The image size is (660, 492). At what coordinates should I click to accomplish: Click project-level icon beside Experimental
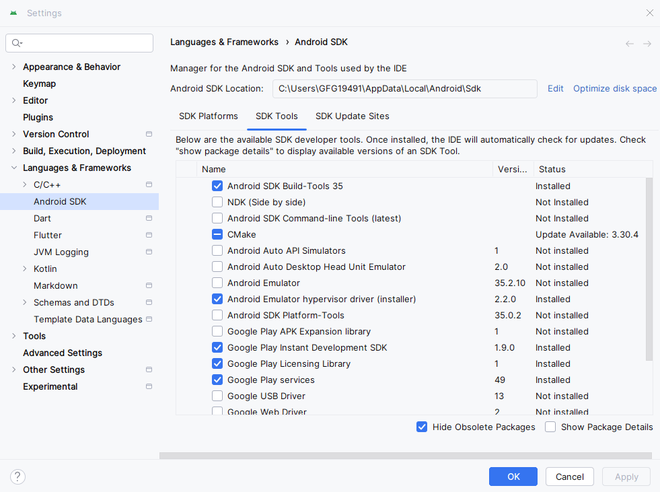coord(149,386)
